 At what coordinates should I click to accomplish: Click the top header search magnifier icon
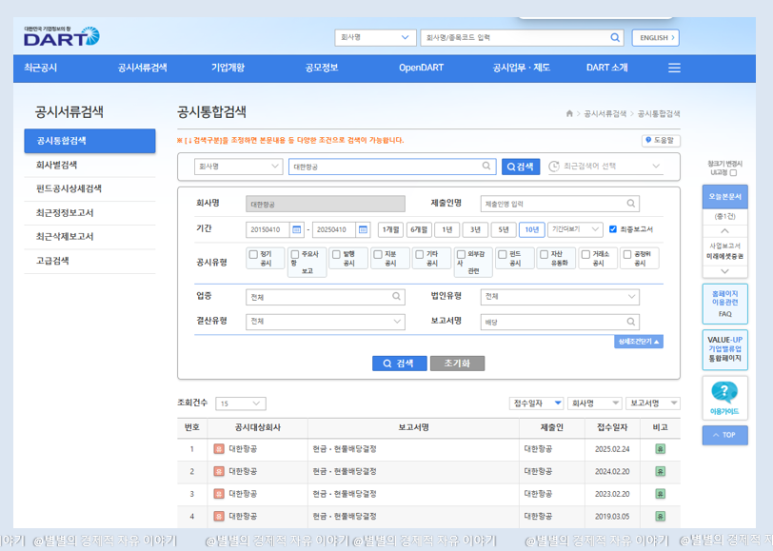click(615, 37)
